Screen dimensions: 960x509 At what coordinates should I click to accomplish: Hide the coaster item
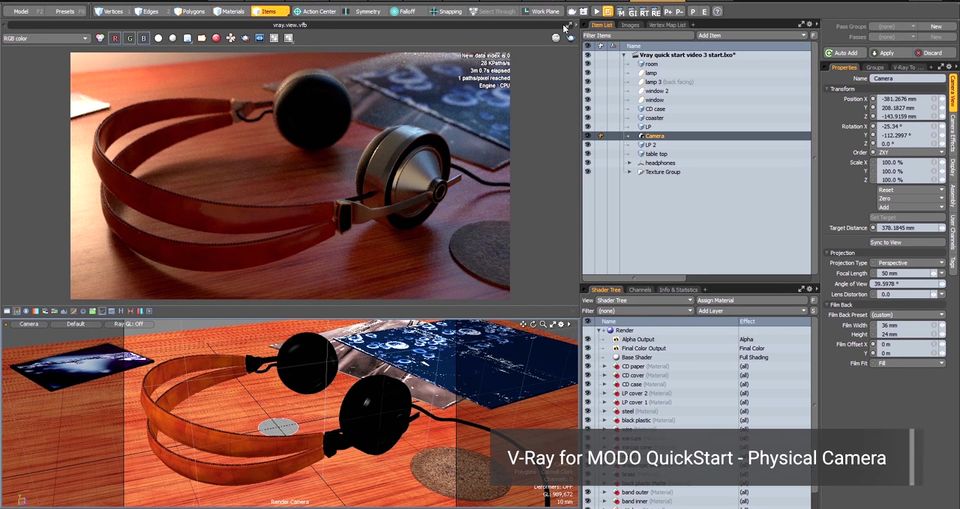click(x=588, y=118)
